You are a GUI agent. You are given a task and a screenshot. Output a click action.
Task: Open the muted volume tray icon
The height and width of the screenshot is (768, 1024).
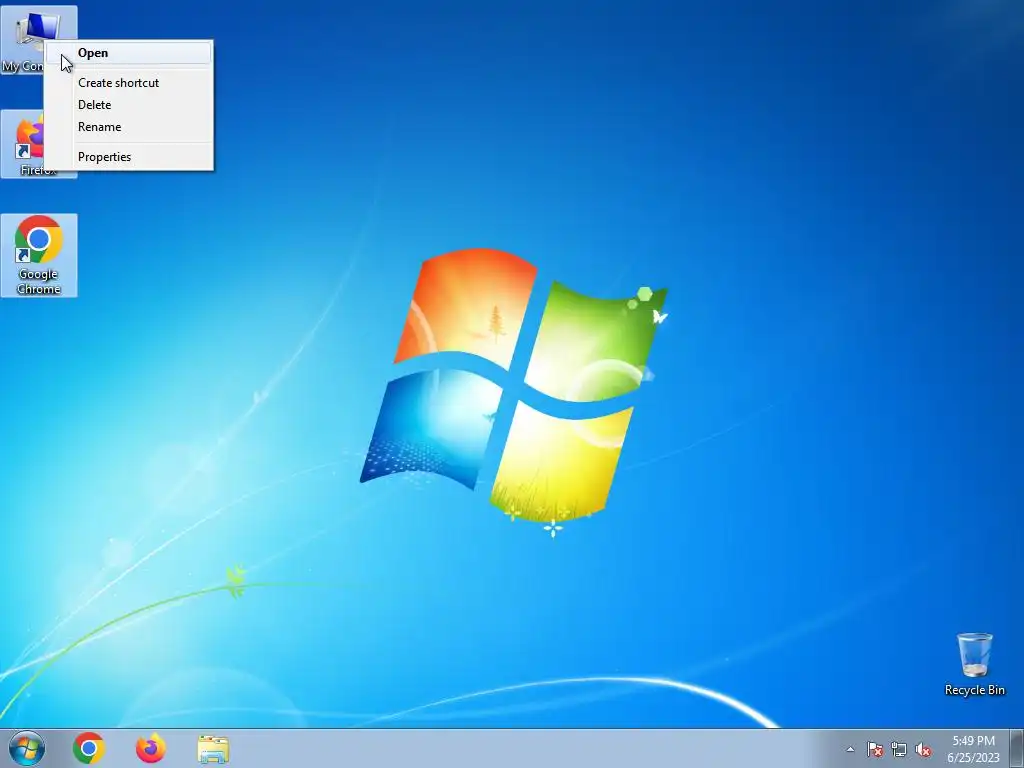[x=923, y=749]
